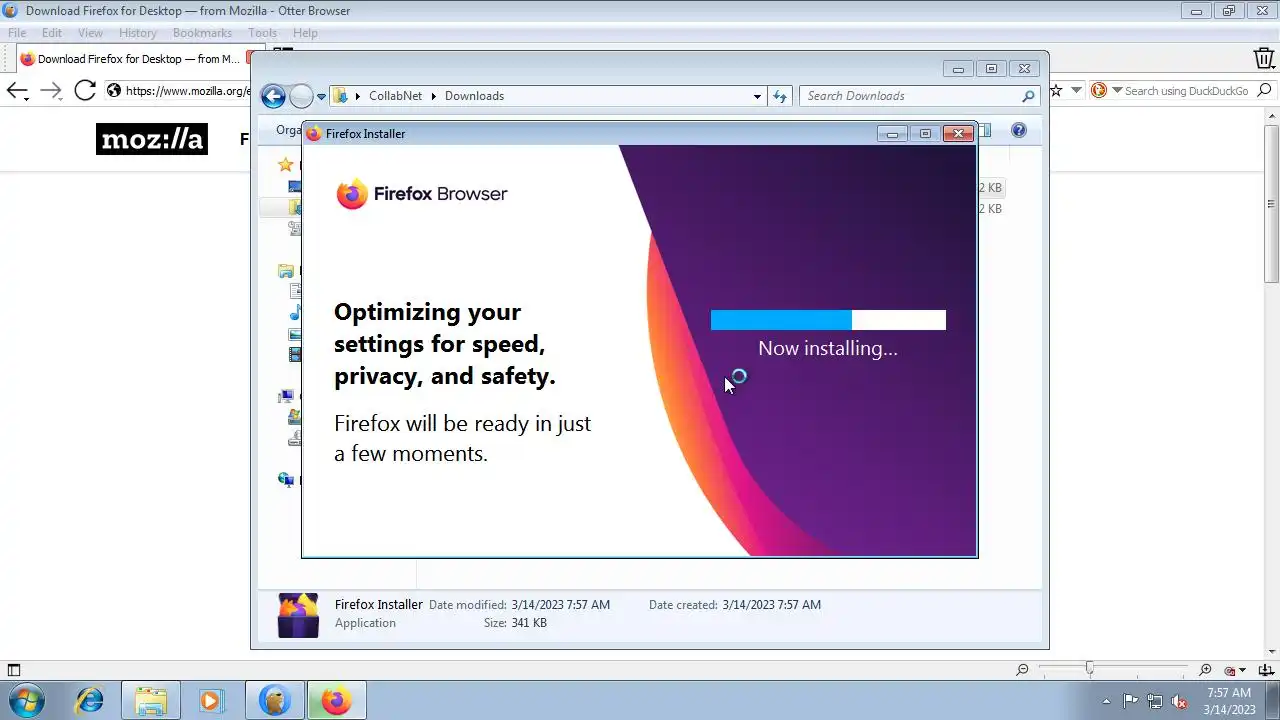Click the Firefox install progress bar

click(828, 320)
